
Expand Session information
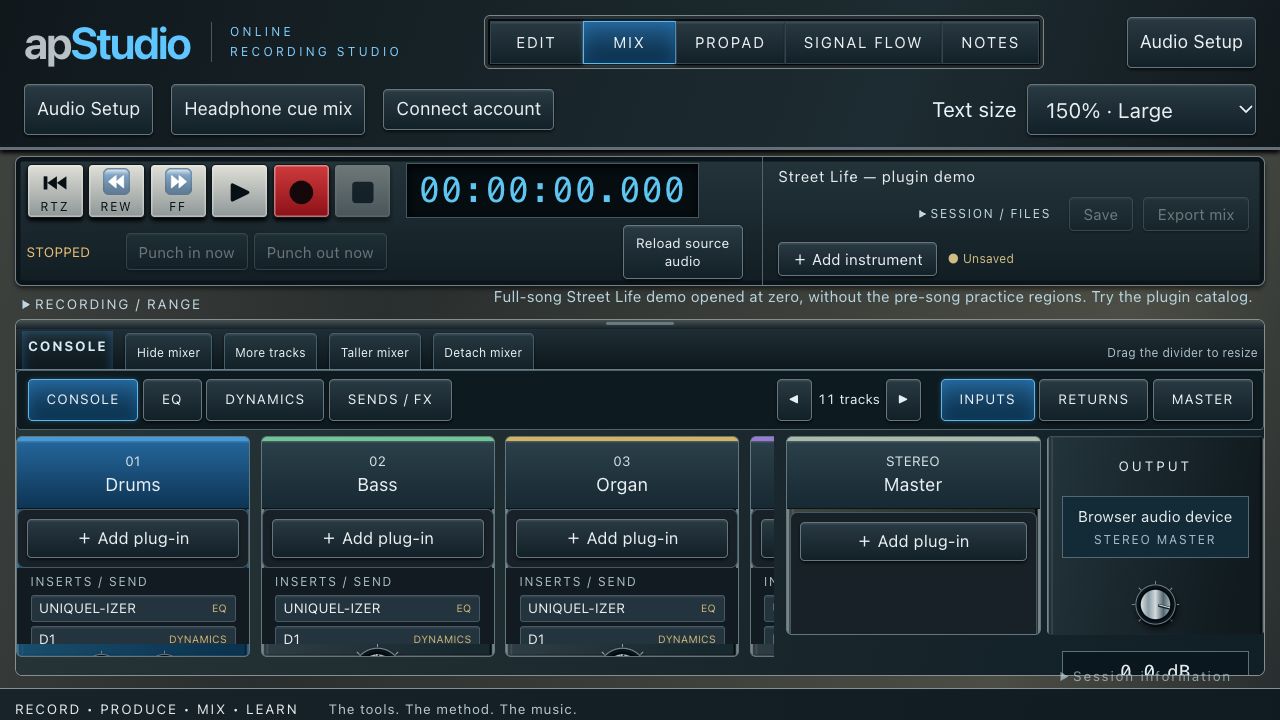click(x=1145, y=676)
